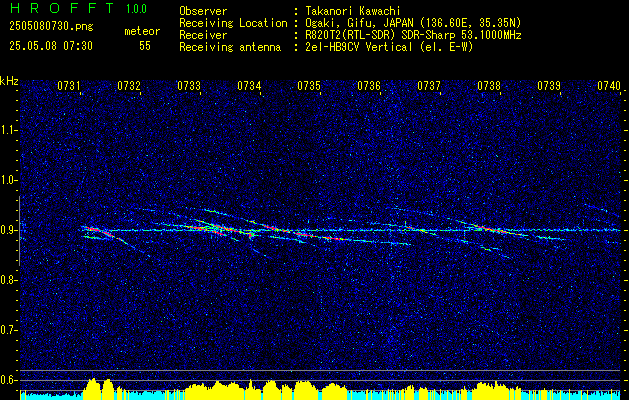Click the 0738 time marker

[x=489, y=85]
